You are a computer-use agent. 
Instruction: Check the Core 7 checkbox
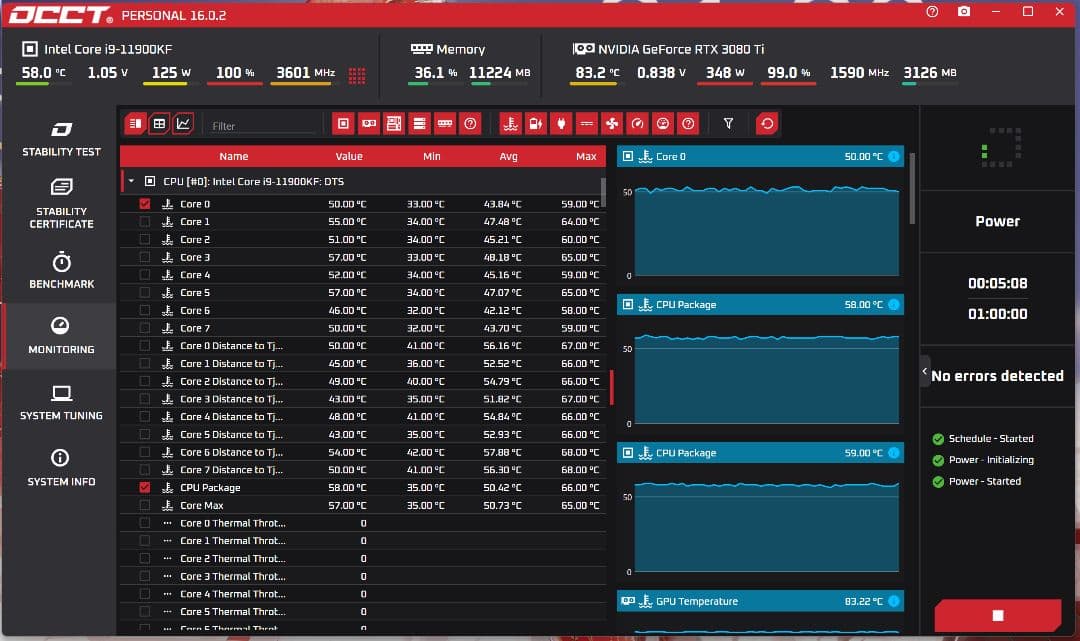click(145, 328)
